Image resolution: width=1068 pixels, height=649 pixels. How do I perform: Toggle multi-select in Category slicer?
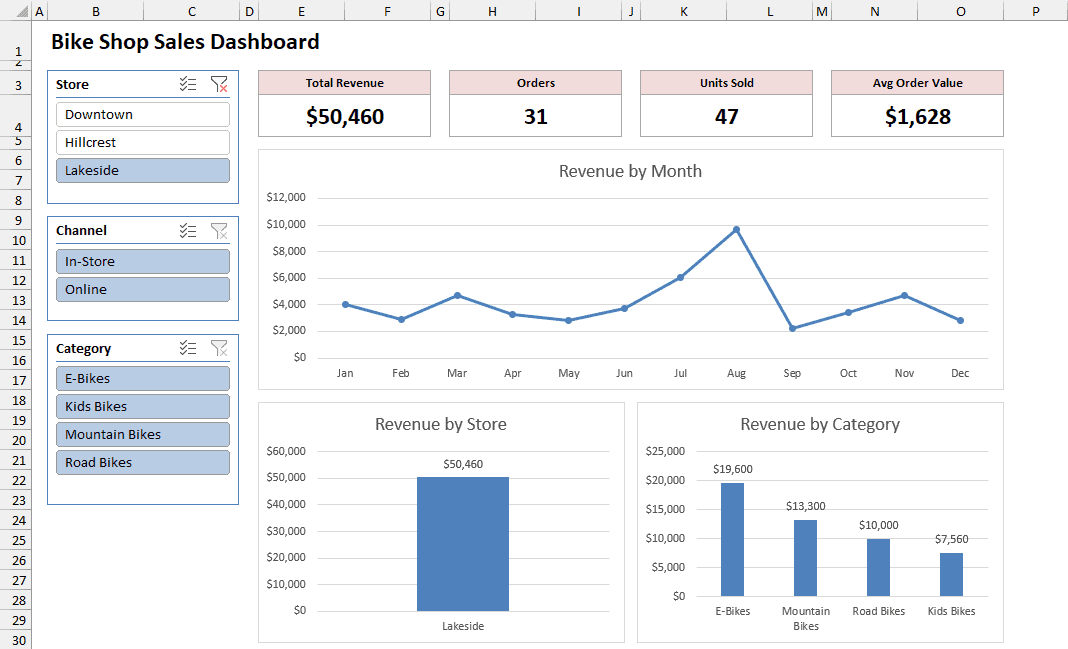coord(188,348)
